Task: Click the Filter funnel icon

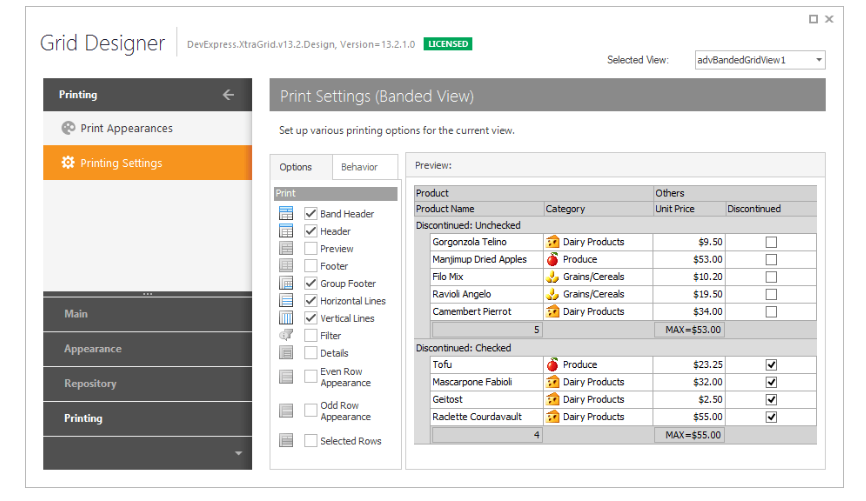Action: click(286, 335)
